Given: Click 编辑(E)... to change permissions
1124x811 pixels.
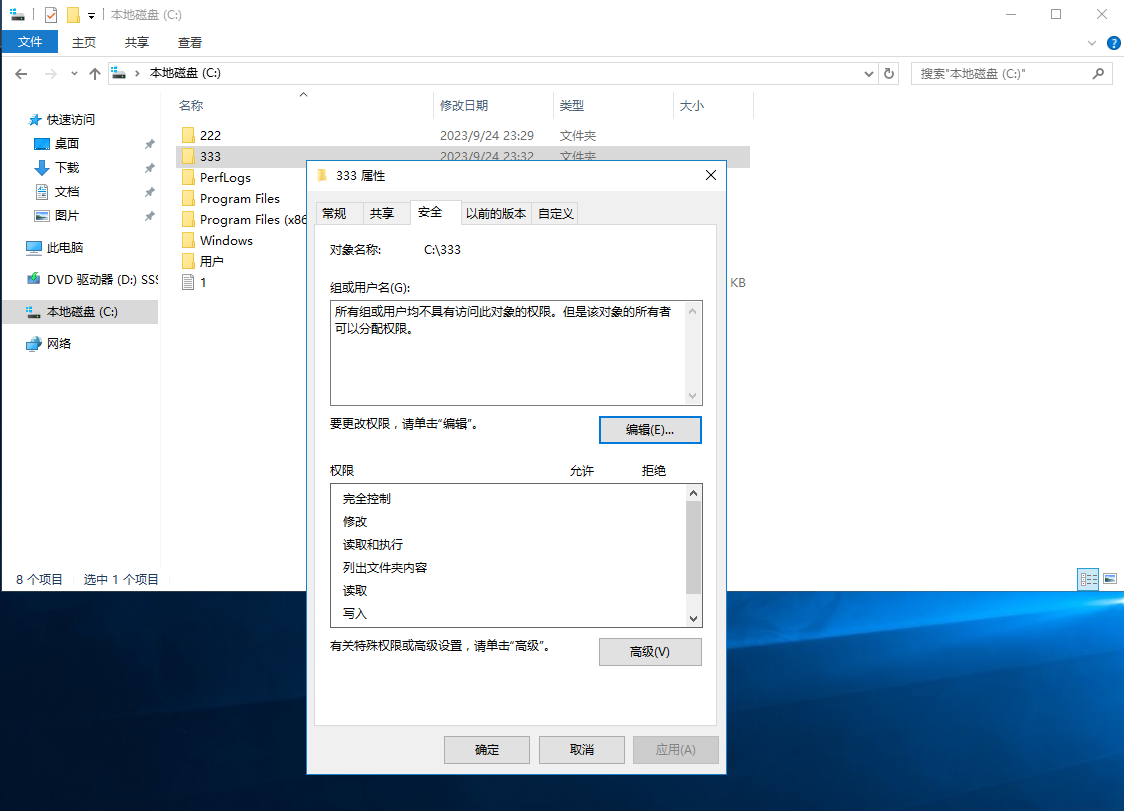Looking at the screenshot, I should click(650, 430).
